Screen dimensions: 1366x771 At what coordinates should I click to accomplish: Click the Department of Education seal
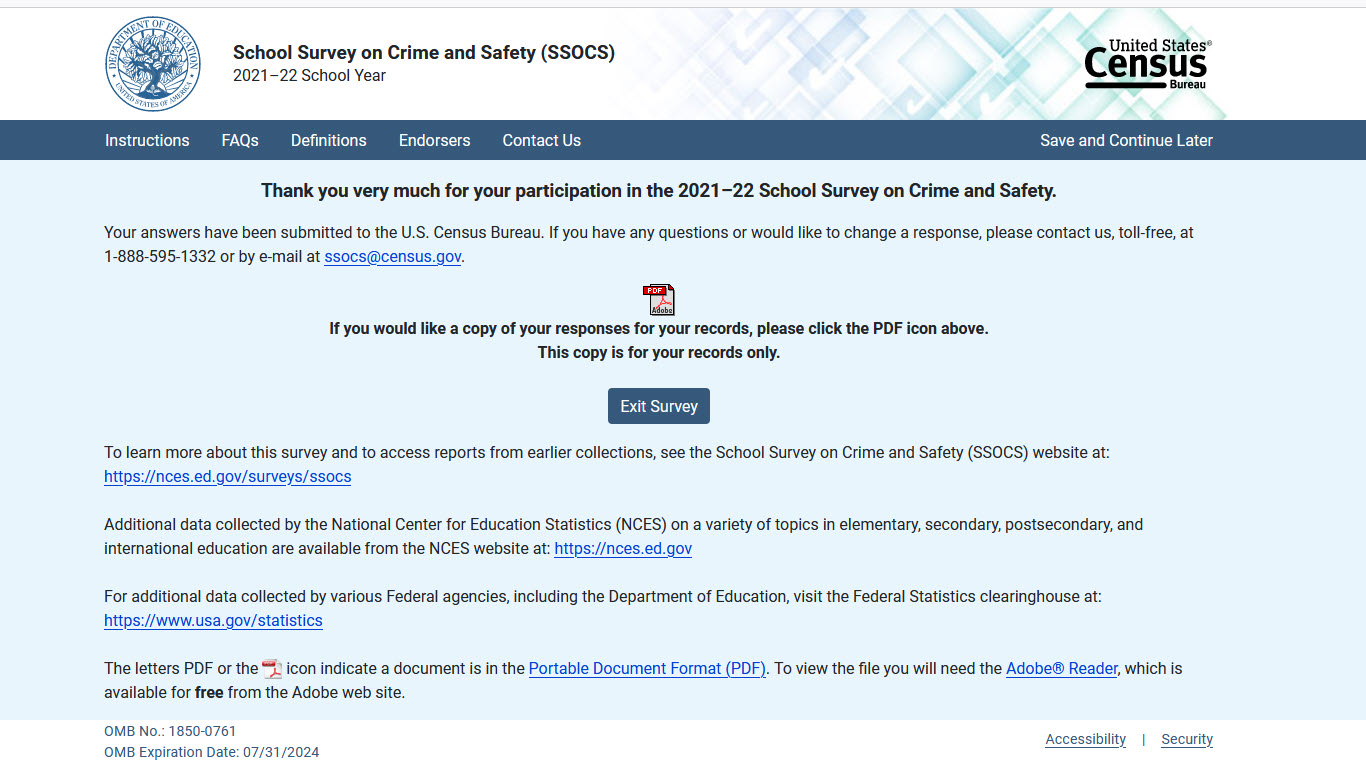click(153, 64)
